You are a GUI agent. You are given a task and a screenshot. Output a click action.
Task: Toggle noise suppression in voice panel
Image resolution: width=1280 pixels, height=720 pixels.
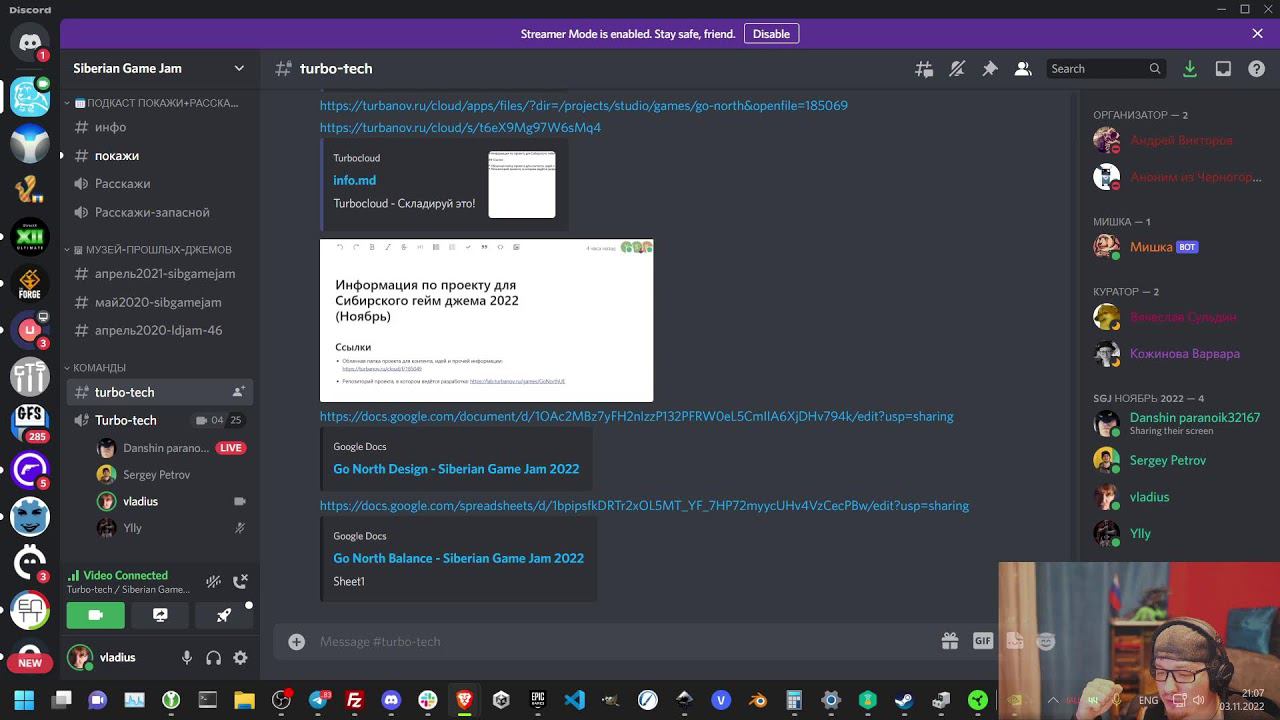click(213, 581)
